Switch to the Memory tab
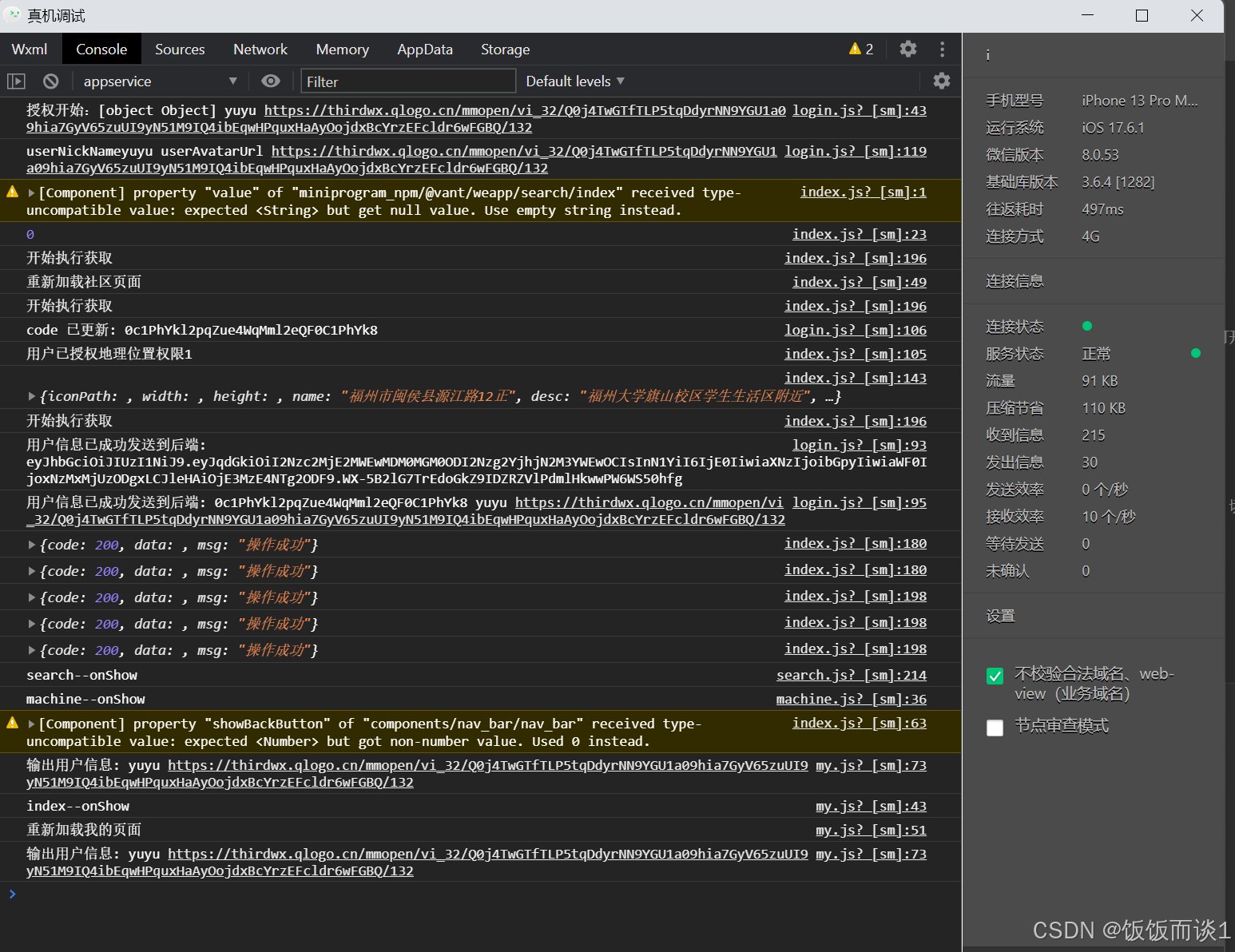 pyautogui.click(x=342, y=50)
